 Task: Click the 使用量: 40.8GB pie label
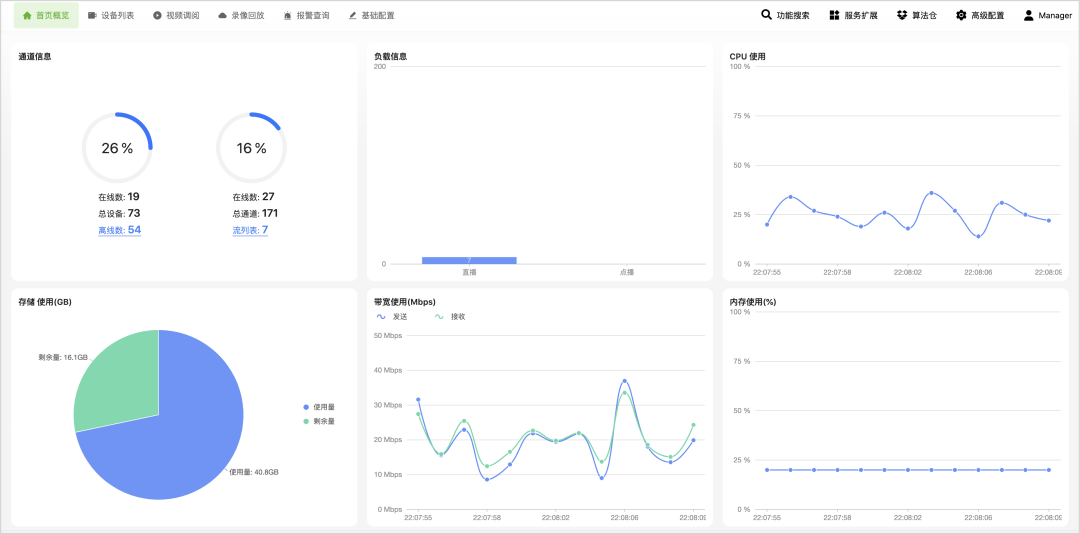click(253, 473)
